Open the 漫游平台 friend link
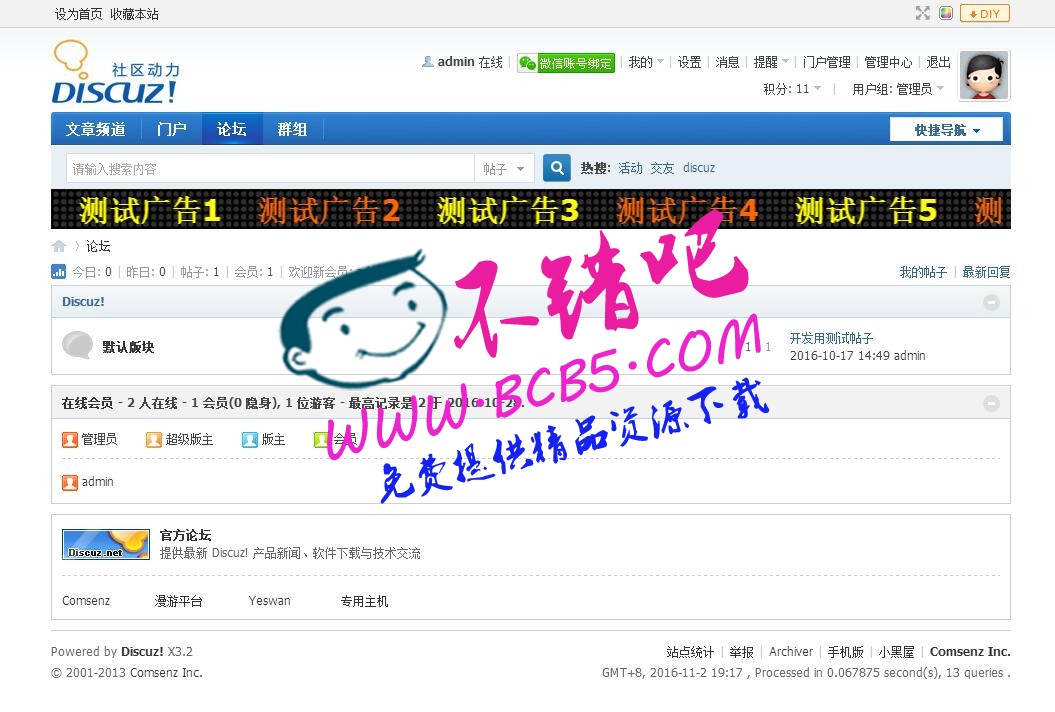The height and width of the screenshot is (712, 1055). 178,600
